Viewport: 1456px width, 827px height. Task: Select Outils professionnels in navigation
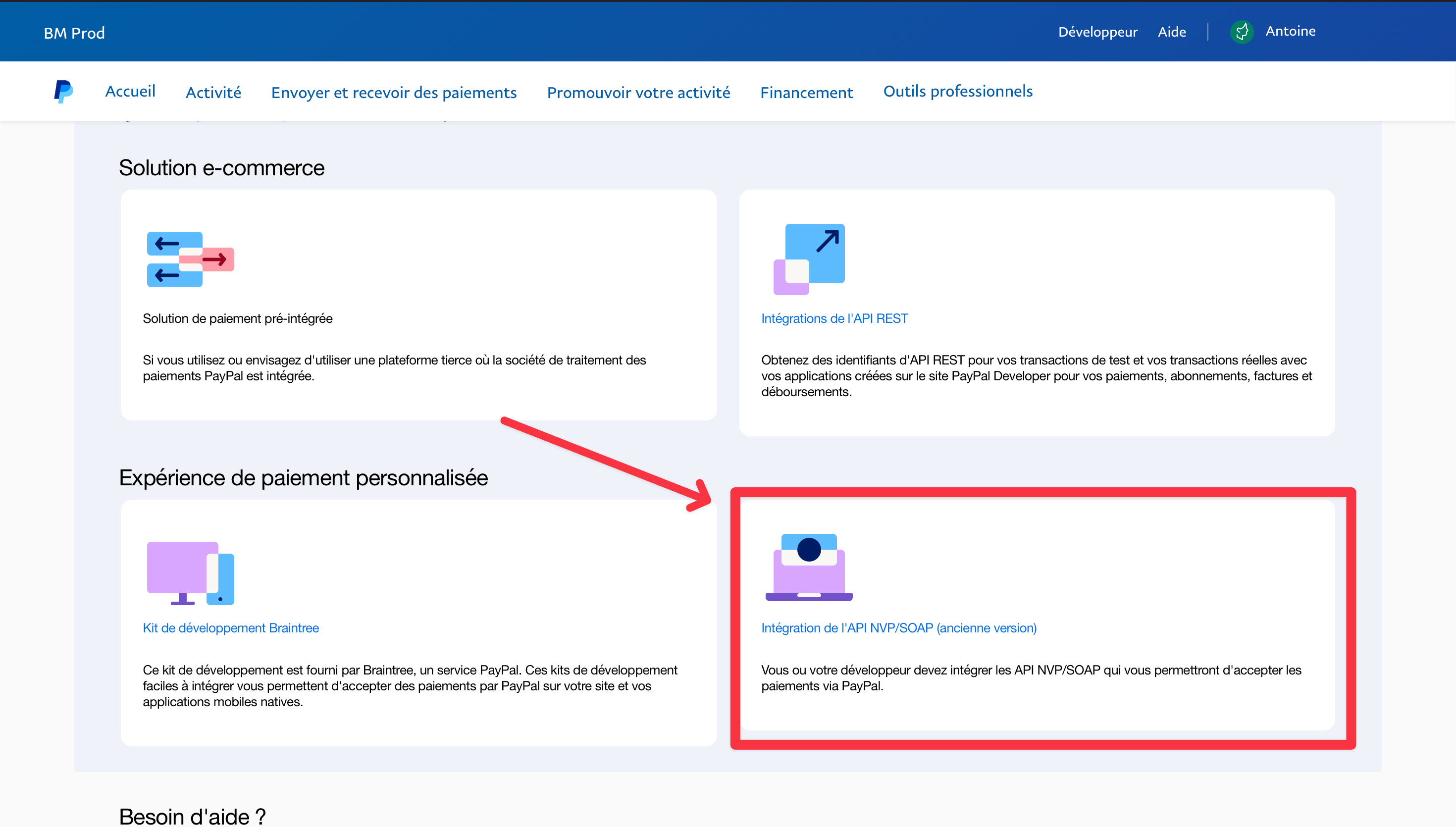coord(957,92)
